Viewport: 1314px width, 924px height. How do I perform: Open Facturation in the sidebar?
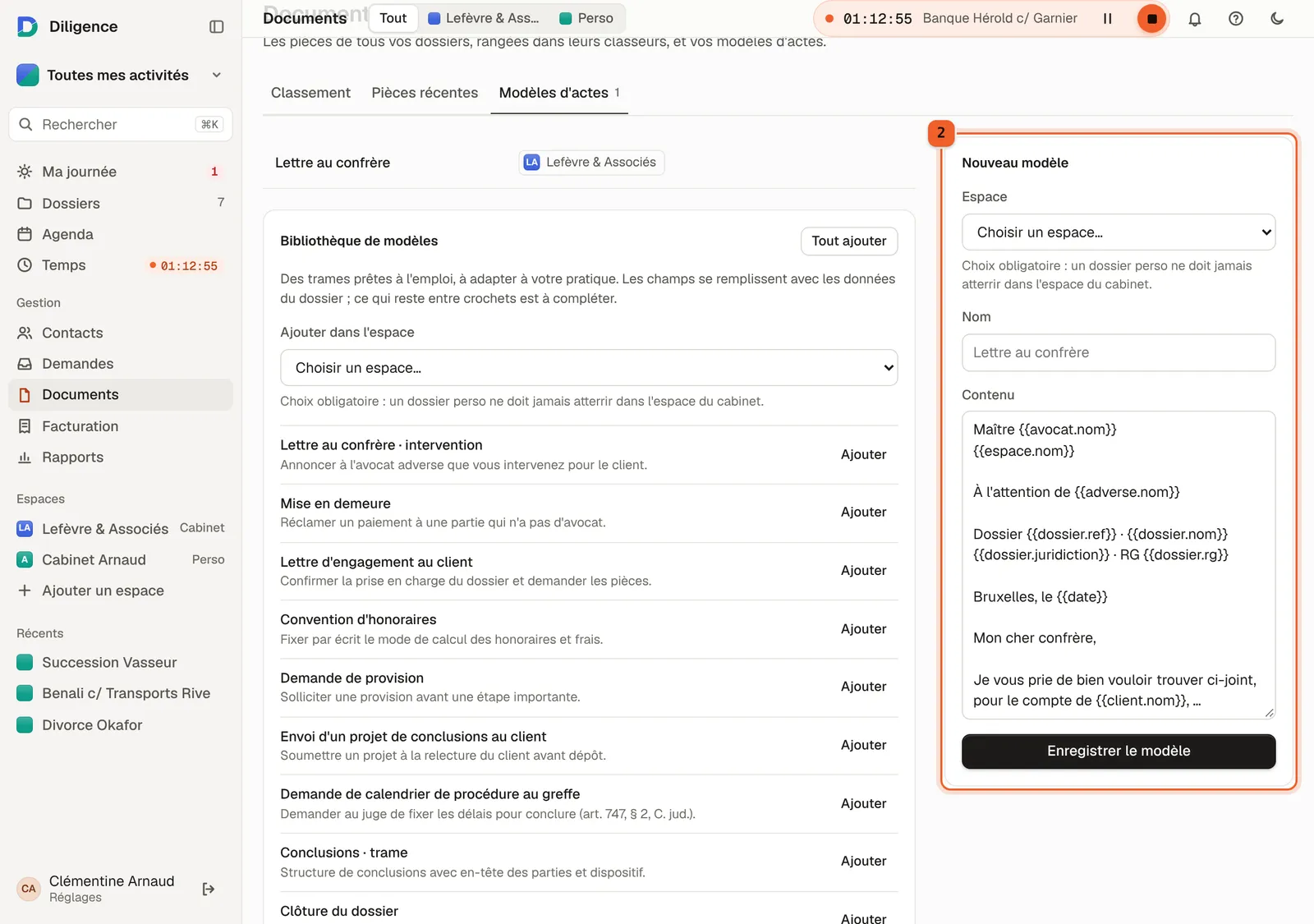pyautogui.click(x=121, y=426)
